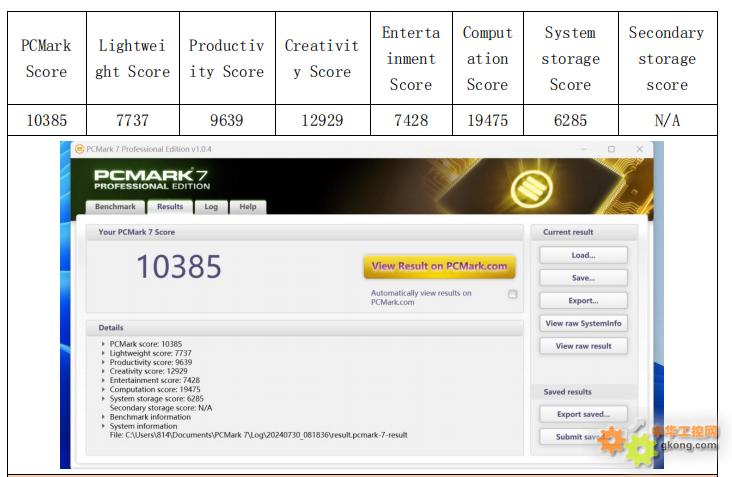This screenshot has width=732, height=477.
Task: Click the table cell with 12929
Action: point(322,120)
